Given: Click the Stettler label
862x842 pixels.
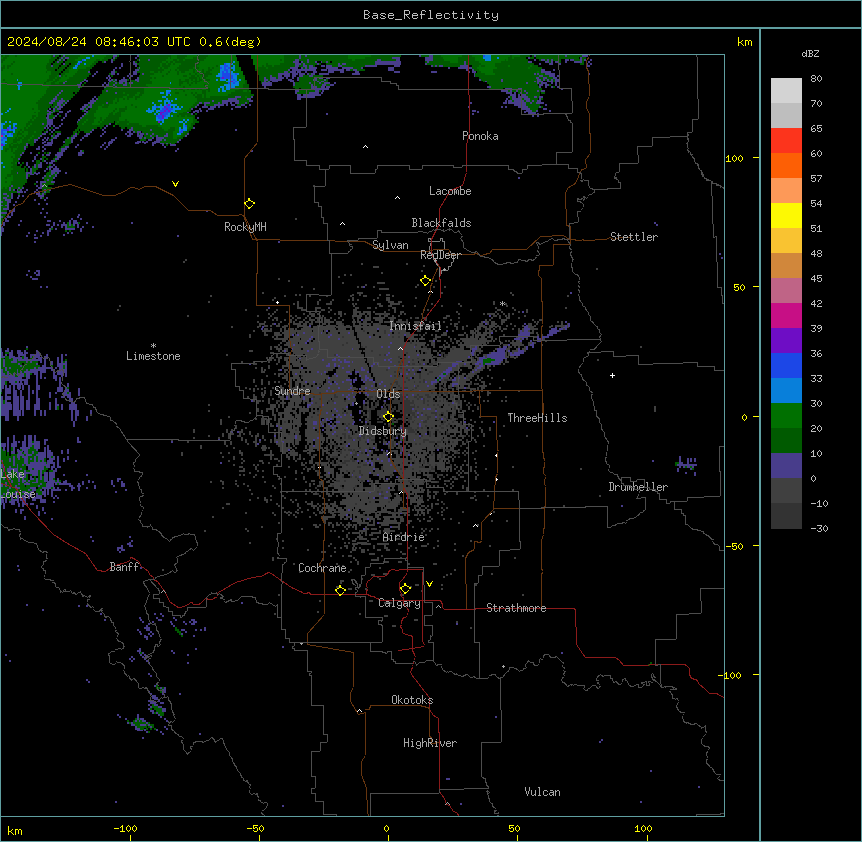Looking at the screenshot, I should (x=634, y=237).
